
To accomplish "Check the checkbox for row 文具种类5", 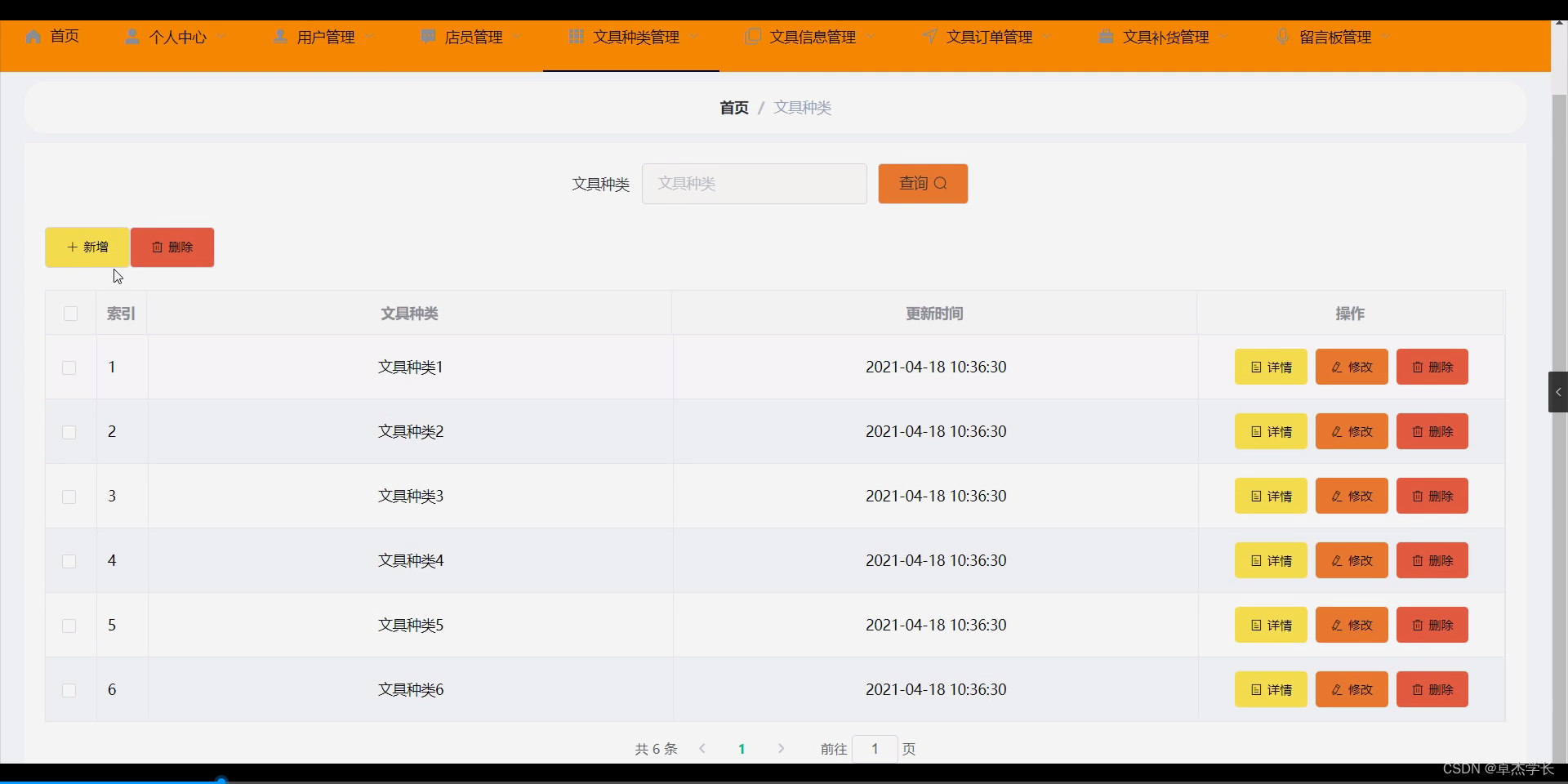I will pyautogui.click(x=69, y=626).
